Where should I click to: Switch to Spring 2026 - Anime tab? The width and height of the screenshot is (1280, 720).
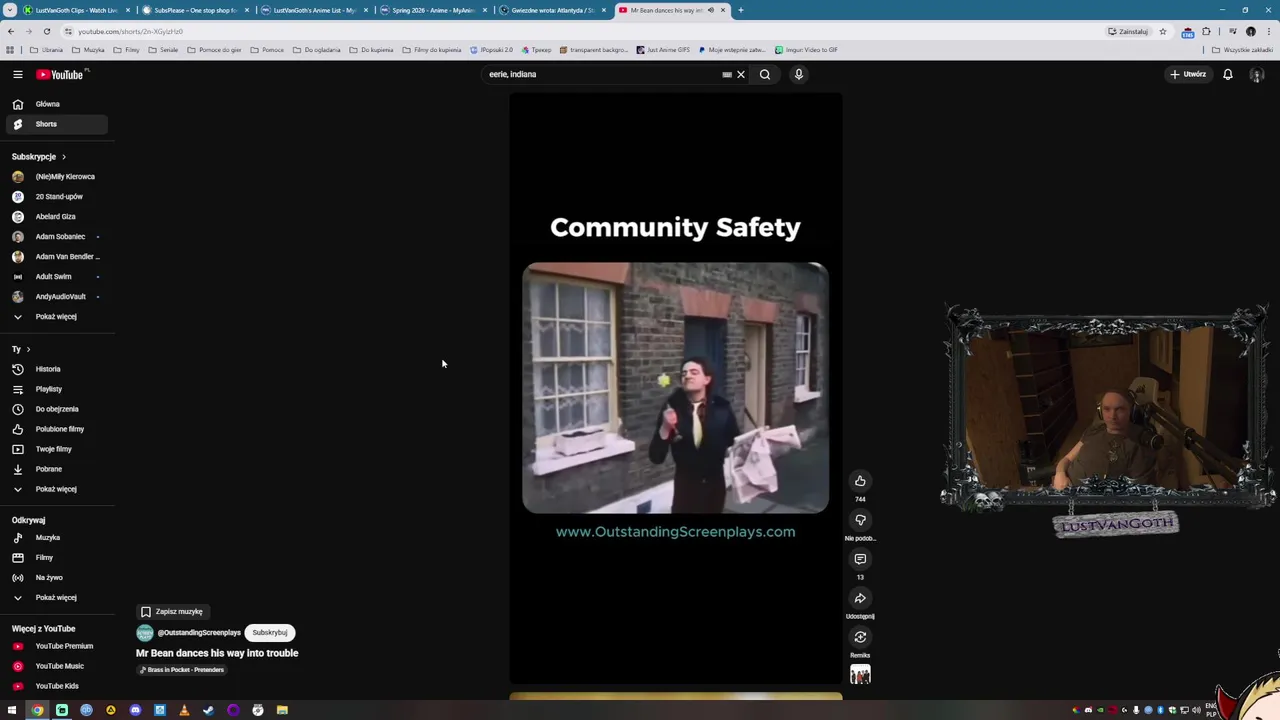click(432, 10)
